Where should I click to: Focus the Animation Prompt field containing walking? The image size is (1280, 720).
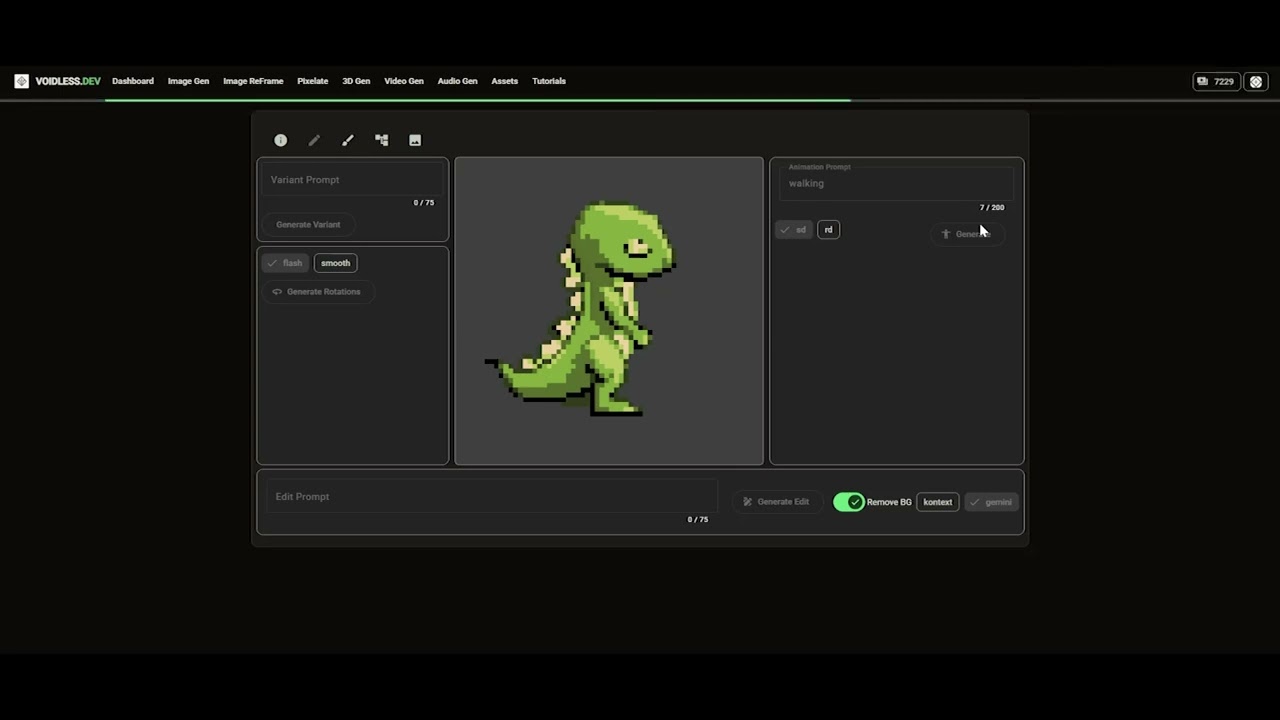click(x=896, y=182)
